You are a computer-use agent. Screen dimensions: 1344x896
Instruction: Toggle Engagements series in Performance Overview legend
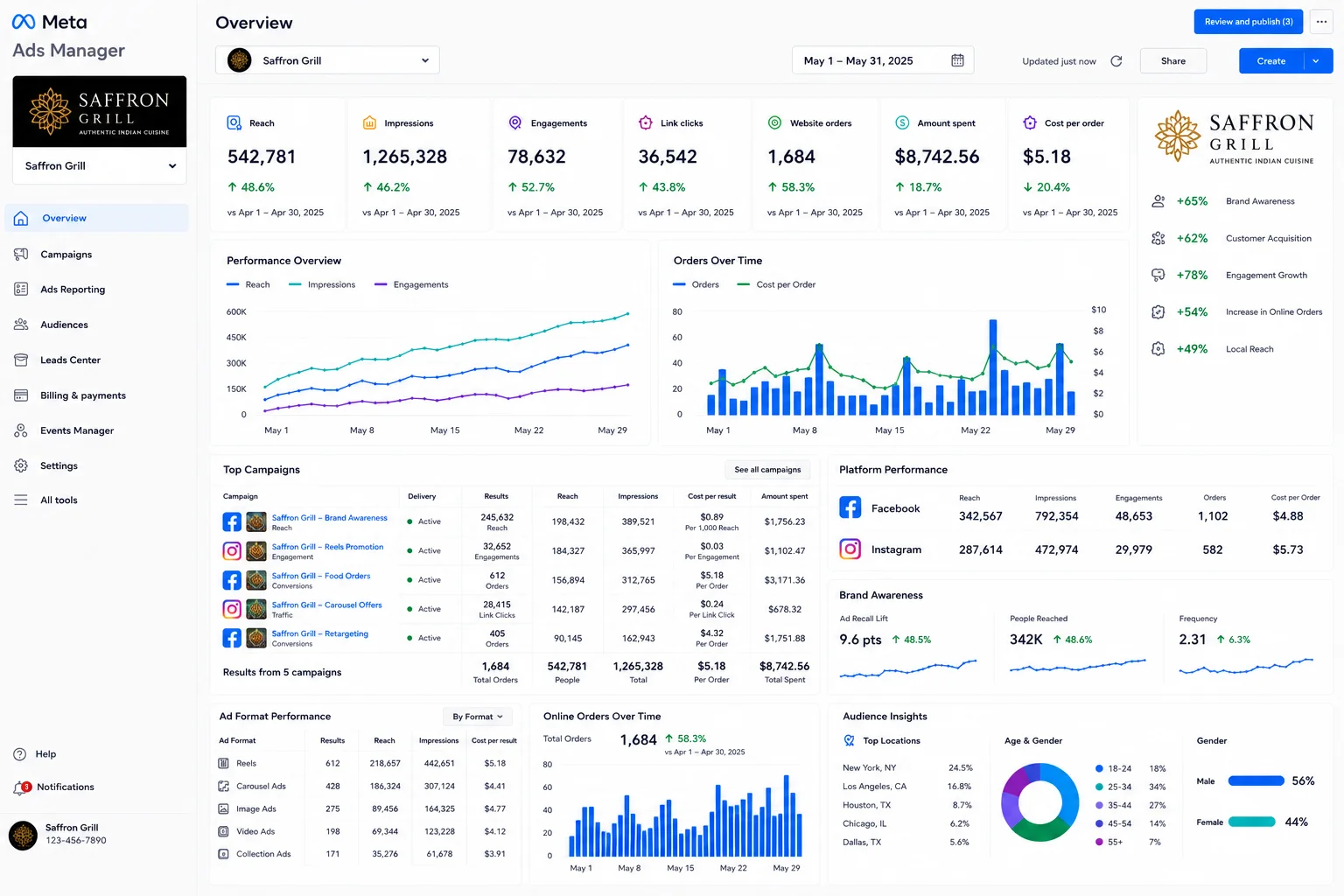pos(411,284)
